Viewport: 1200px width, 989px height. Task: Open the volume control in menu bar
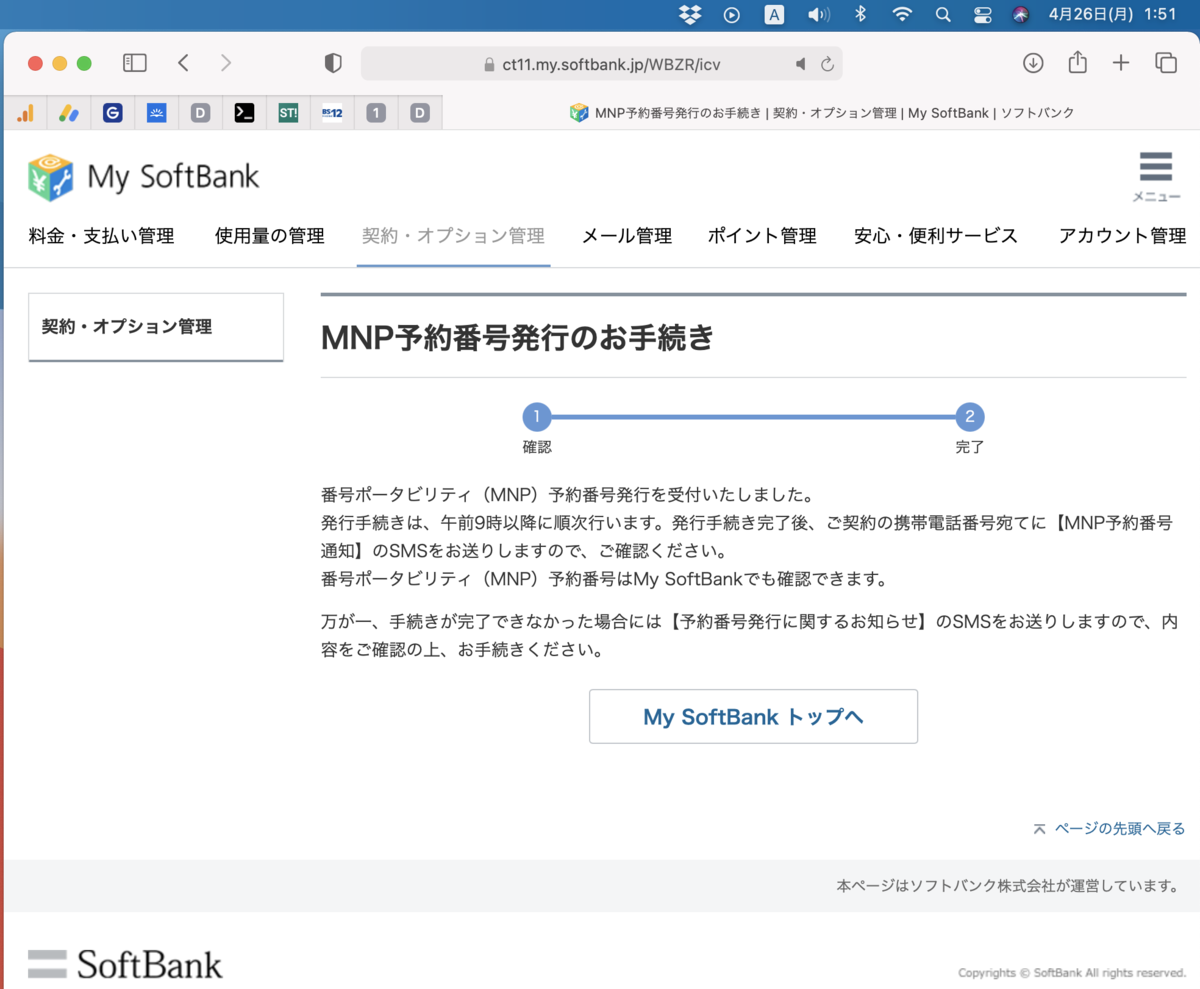point(818,14)
